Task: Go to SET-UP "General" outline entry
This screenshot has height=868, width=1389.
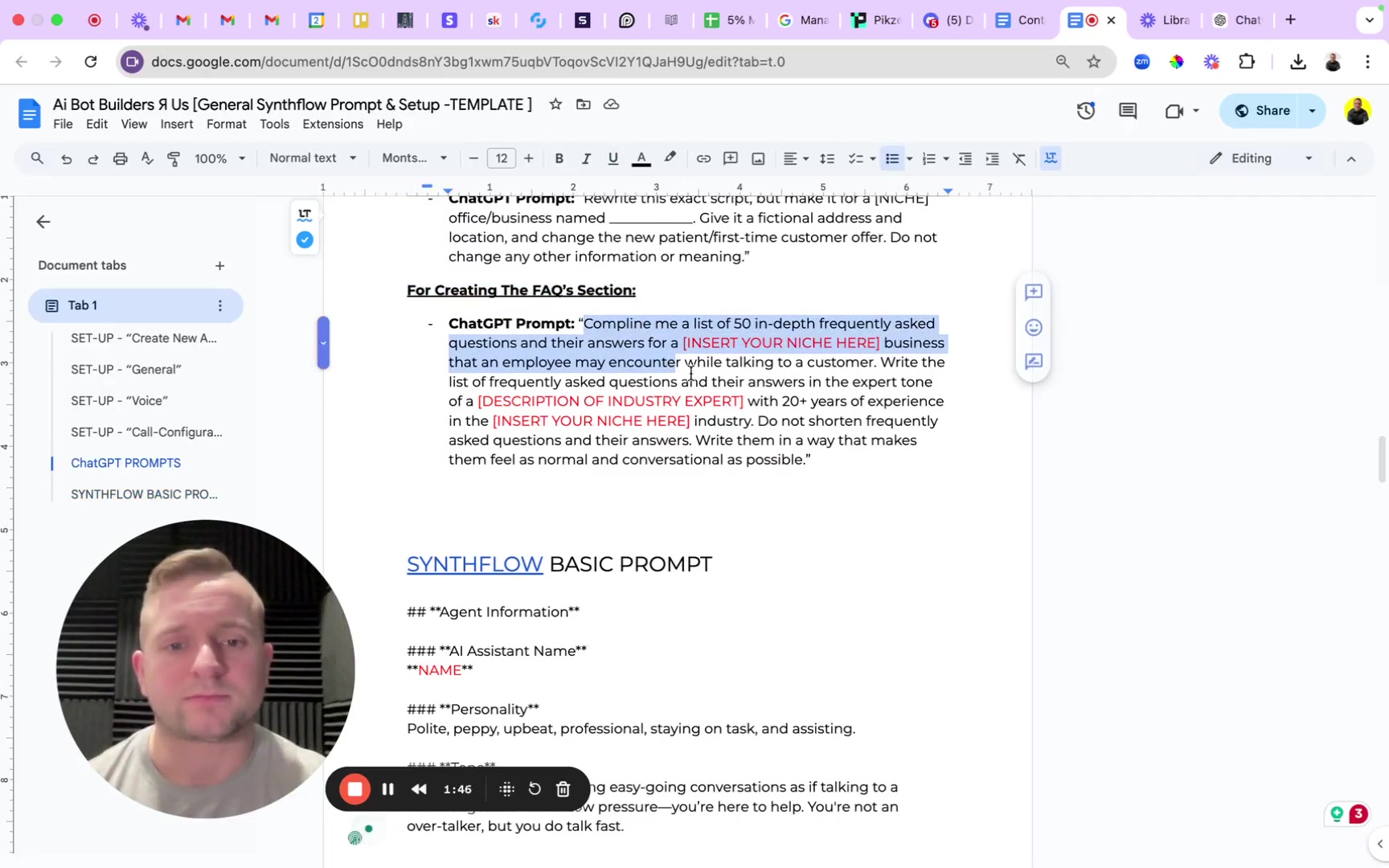Action: [126, 370]
